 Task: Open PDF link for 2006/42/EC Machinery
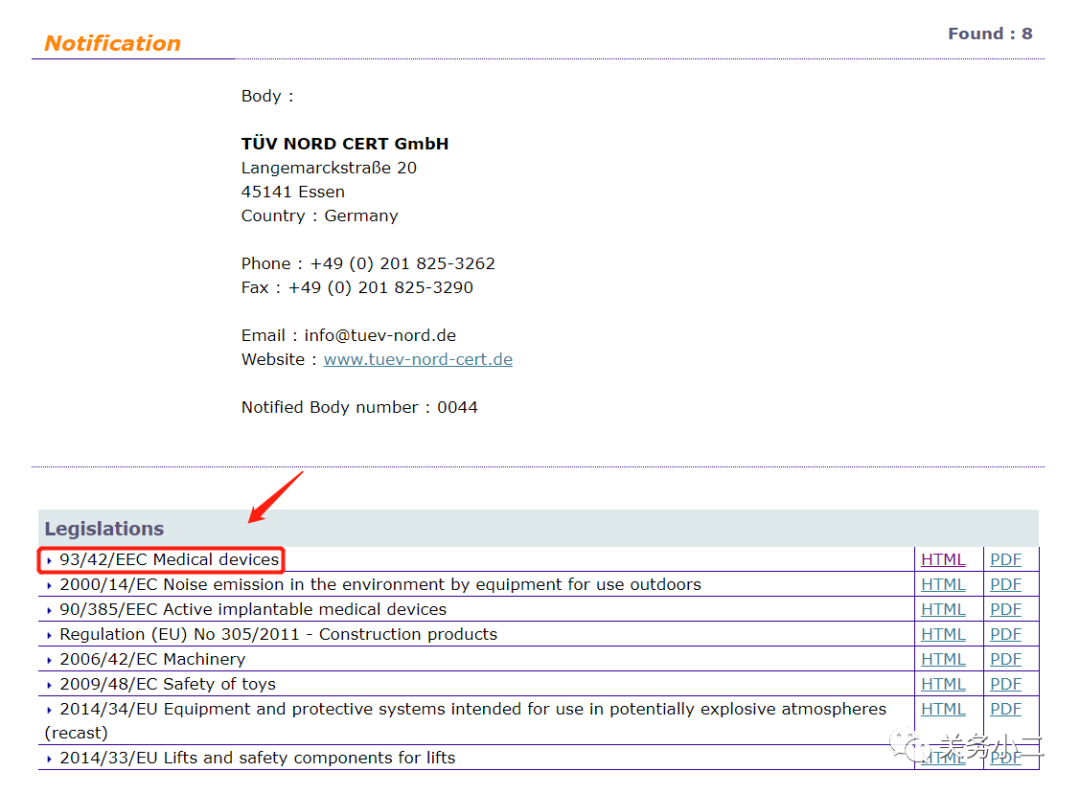(1006, 659)
